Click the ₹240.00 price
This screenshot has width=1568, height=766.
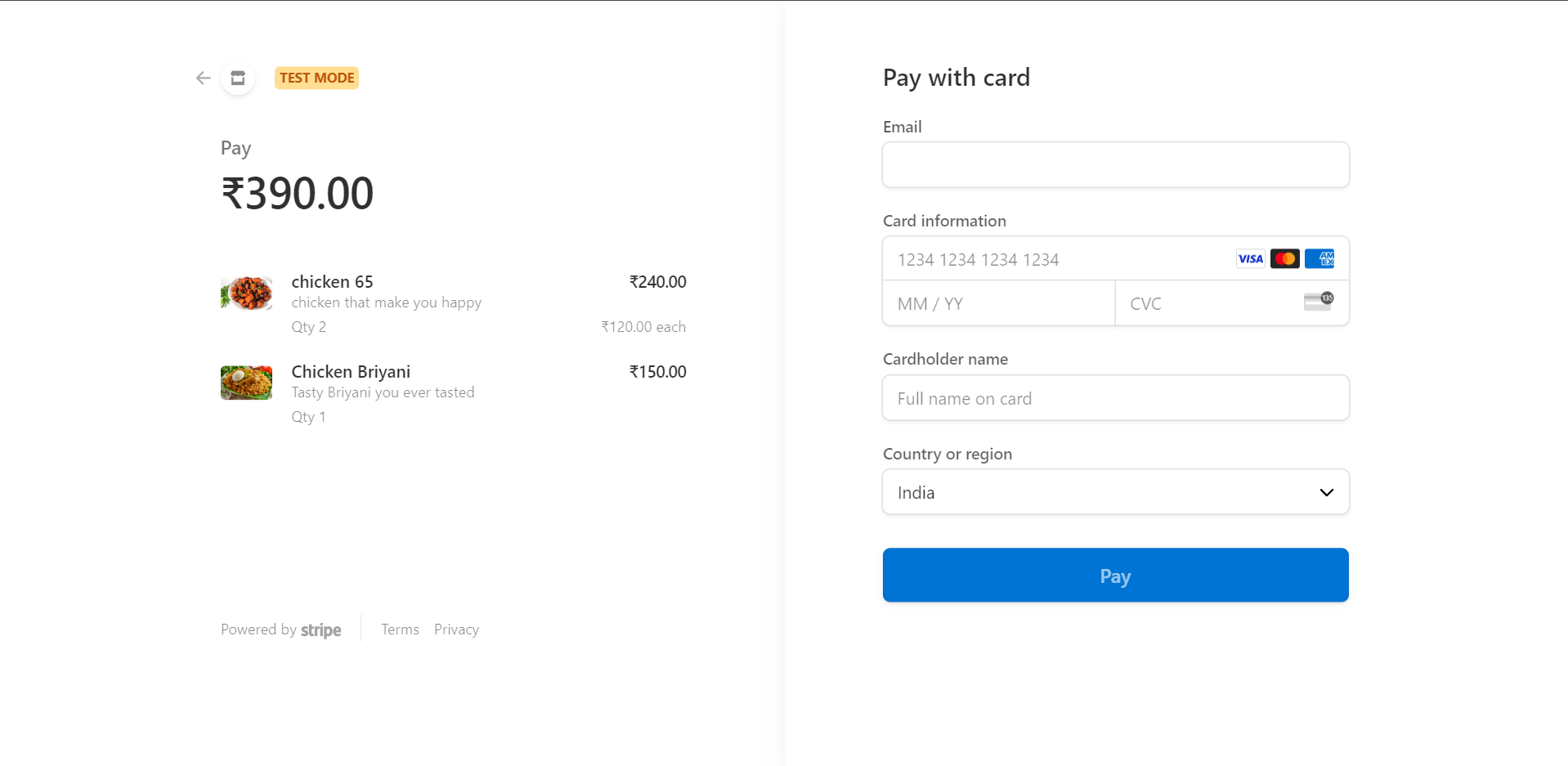658,282
